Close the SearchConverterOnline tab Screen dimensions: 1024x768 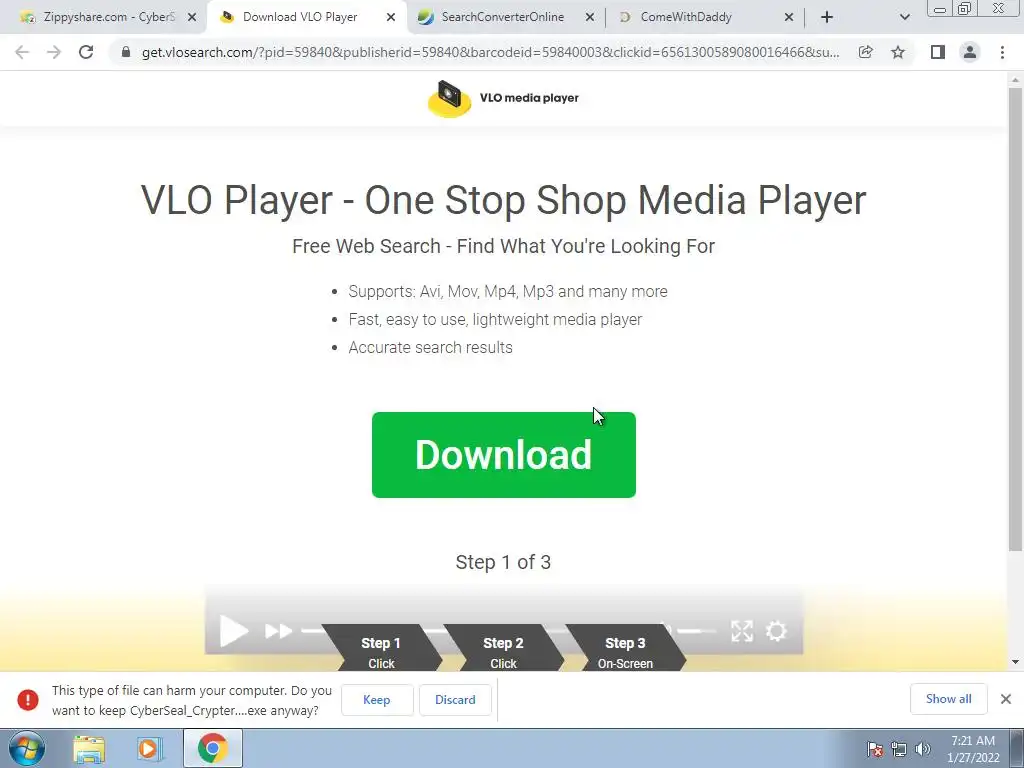(590, 18)
